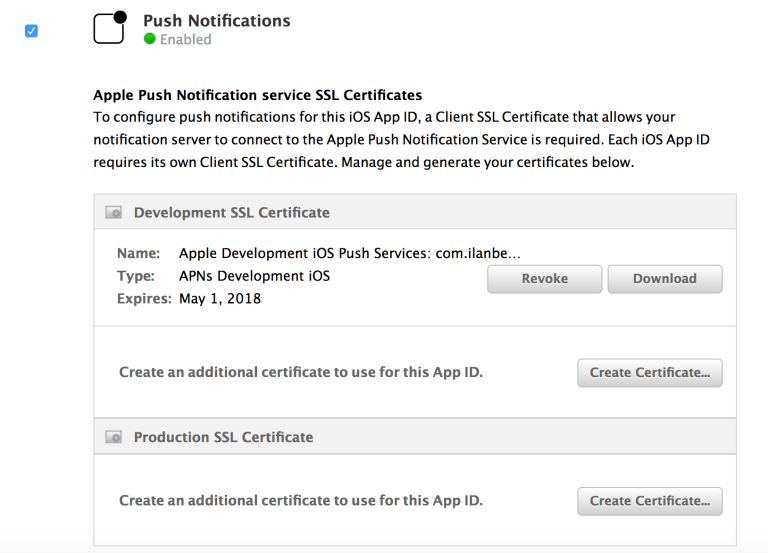
Task: Click the Development SSL Certificate header icon
Action: coord(114,213)
